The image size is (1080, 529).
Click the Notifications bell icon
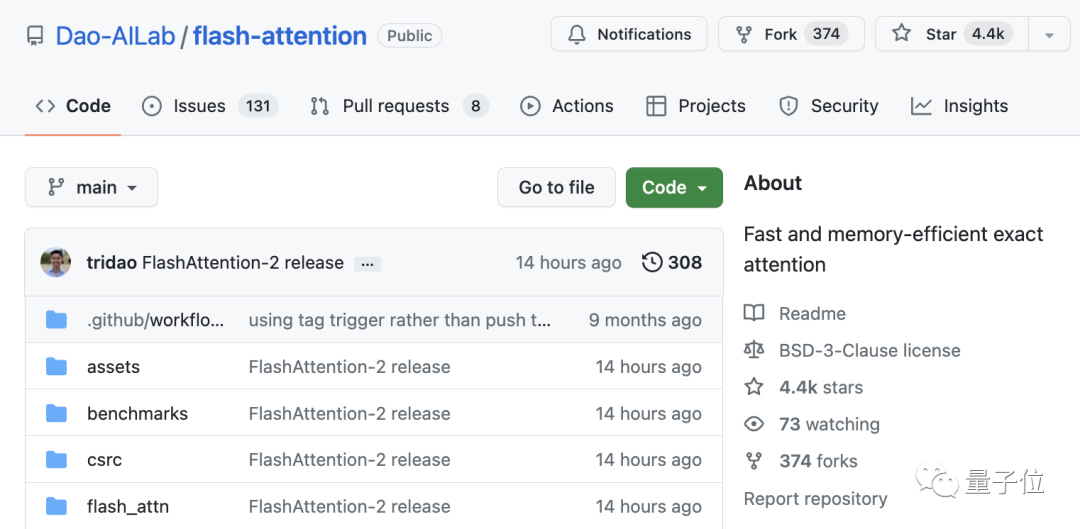pos(577,34)
